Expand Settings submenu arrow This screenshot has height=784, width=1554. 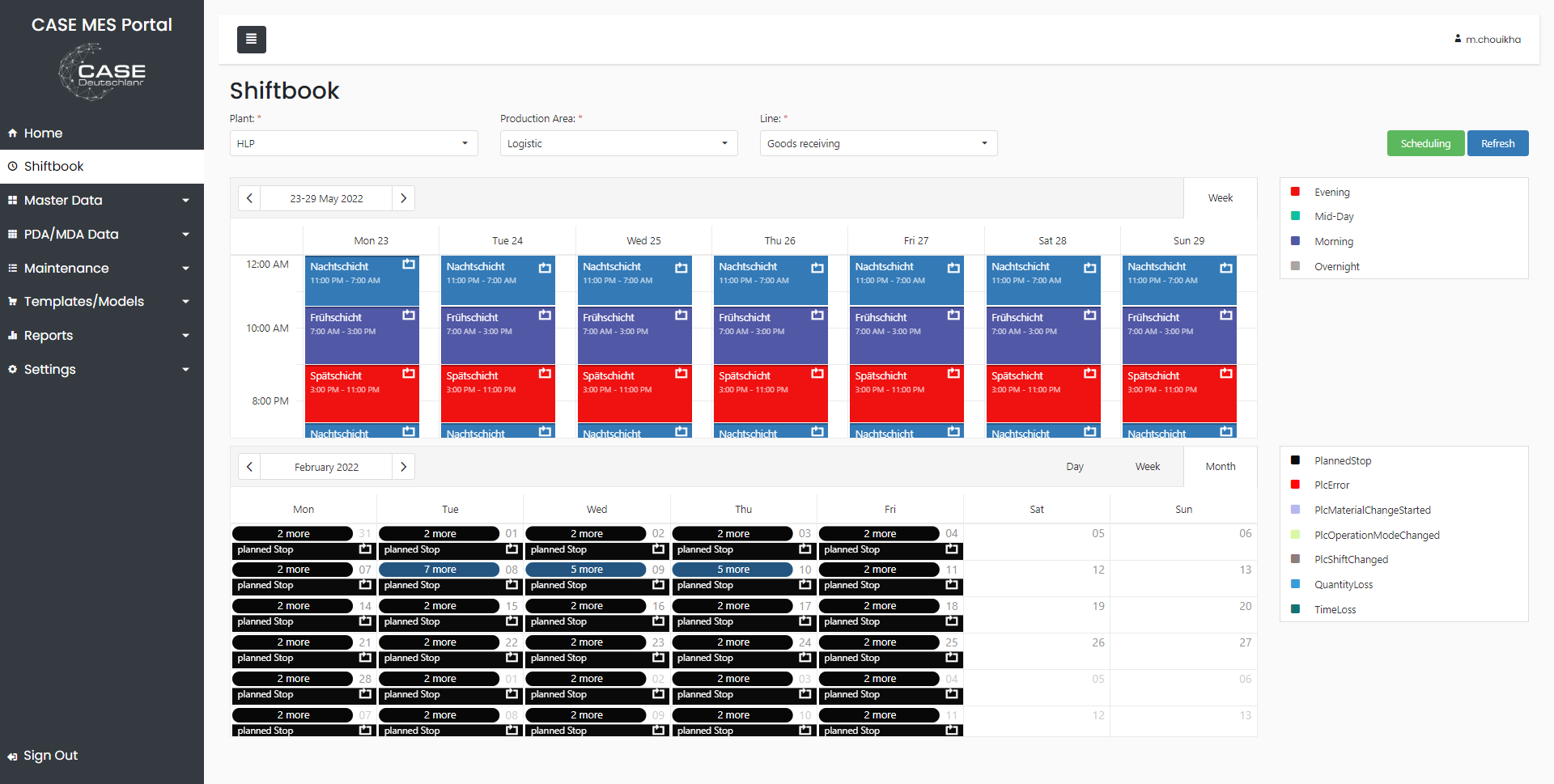click(x=186, y=369)
